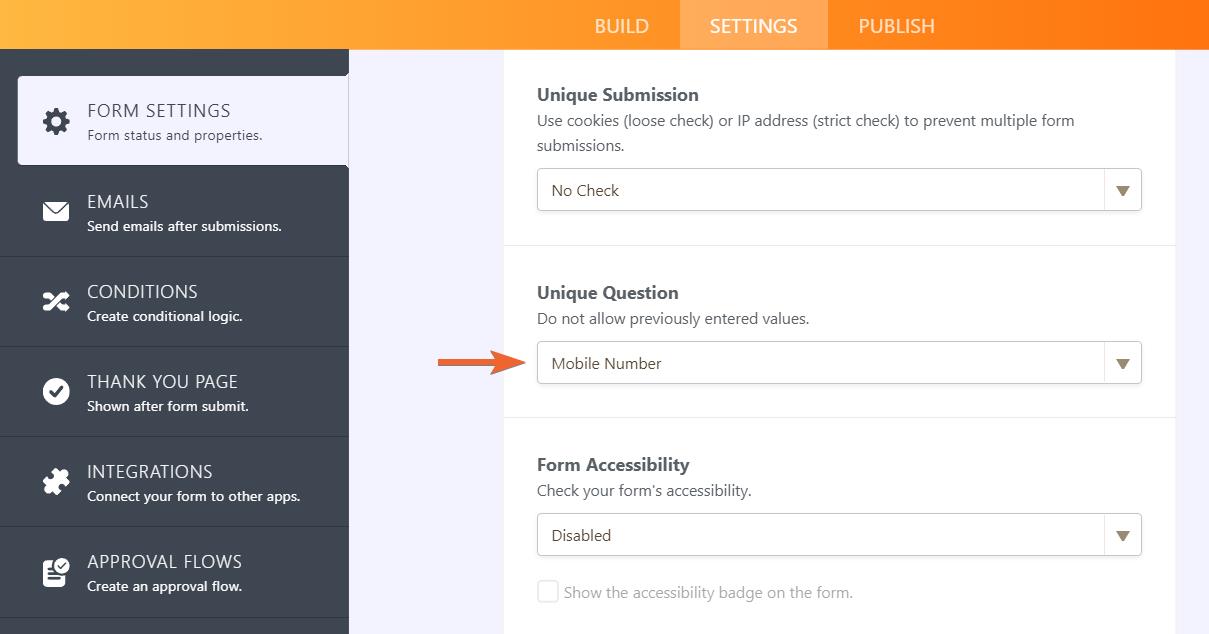The image size is (1209, 634).
Task: Enable the accessibility badge checkbox
Action: pyautogui.click(x=548, y=592)
